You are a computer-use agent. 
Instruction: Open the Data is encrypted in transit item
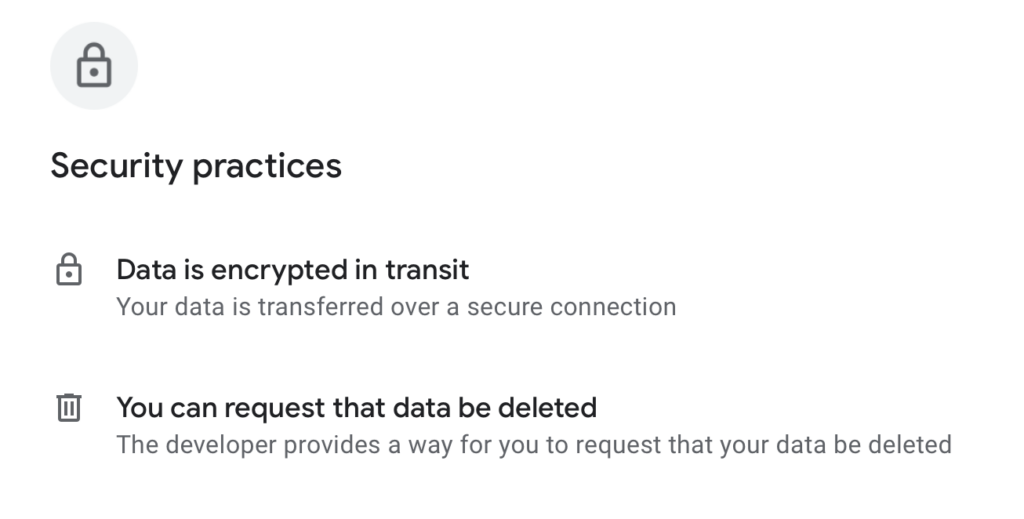(293, 269)
